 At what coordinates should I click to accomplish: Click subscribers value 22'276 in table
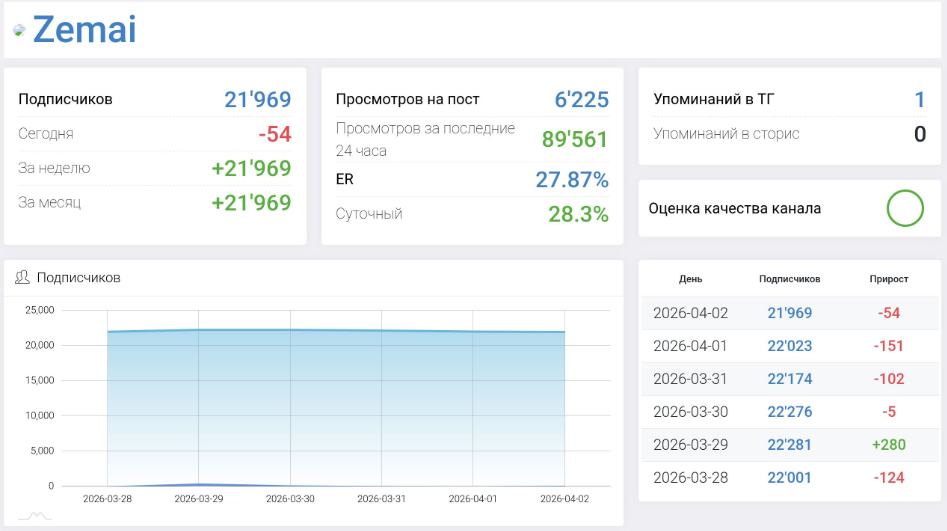tap(789, 412)
